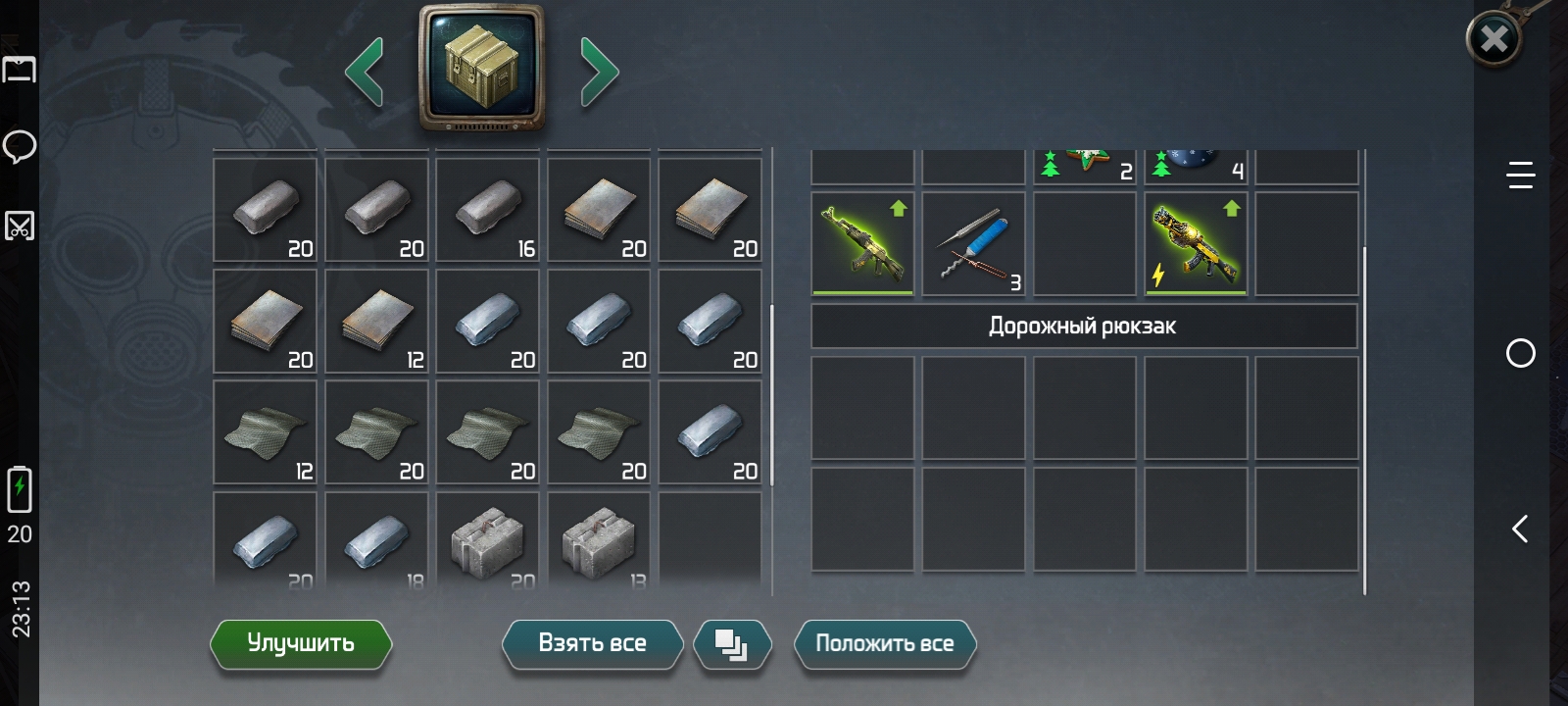Click the Положить все button
1568x706 pixels.
pos(884,644)
